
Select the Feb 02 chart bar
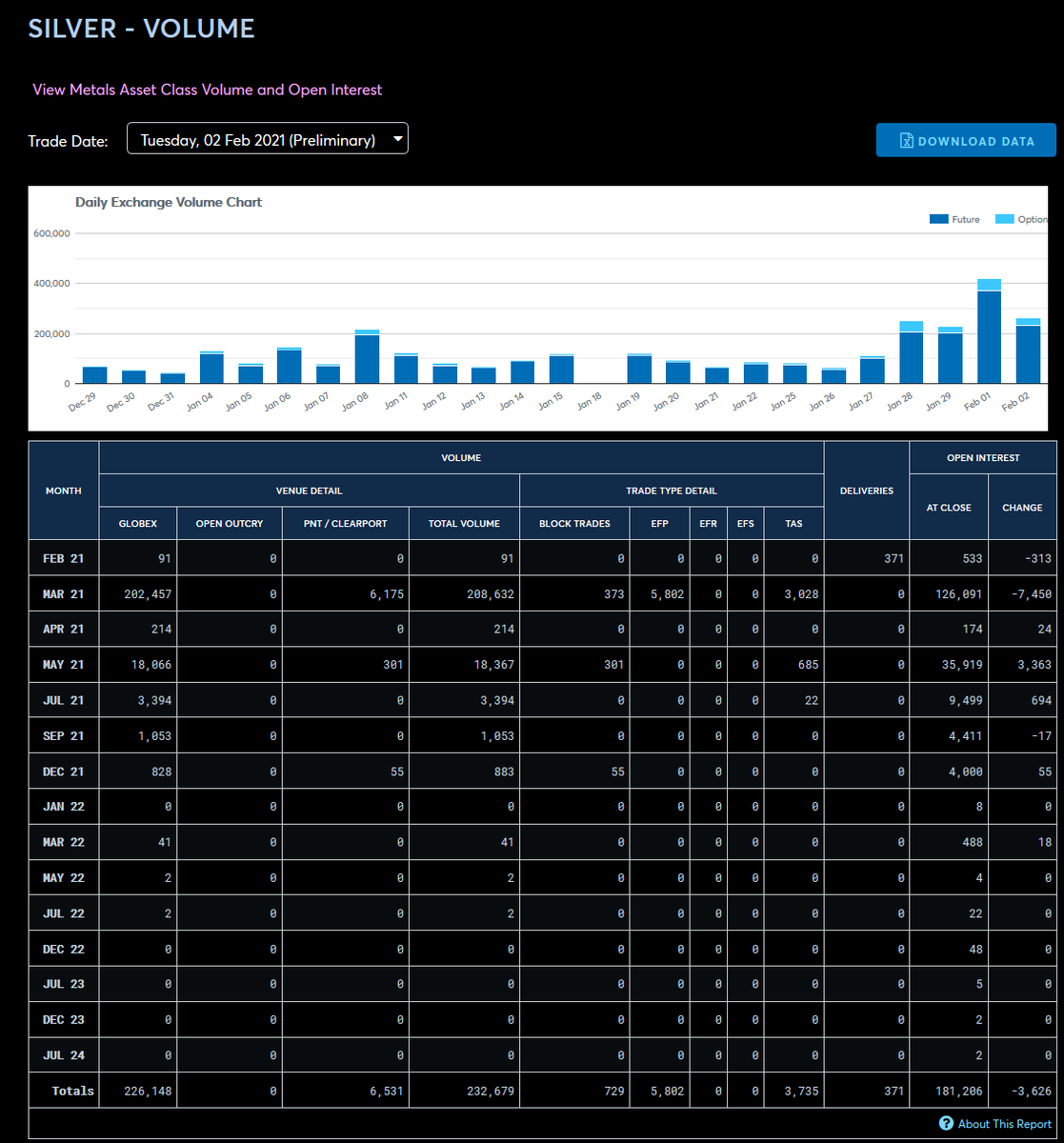pos(1028,351)
